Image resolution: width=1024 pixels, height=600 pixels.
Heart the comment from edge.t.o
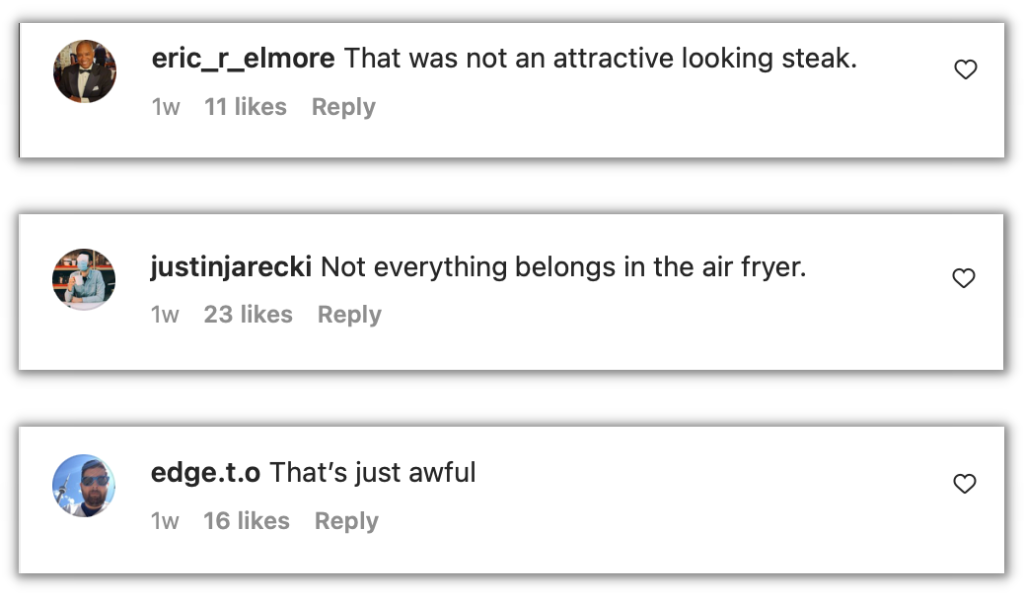pos(964,484)
